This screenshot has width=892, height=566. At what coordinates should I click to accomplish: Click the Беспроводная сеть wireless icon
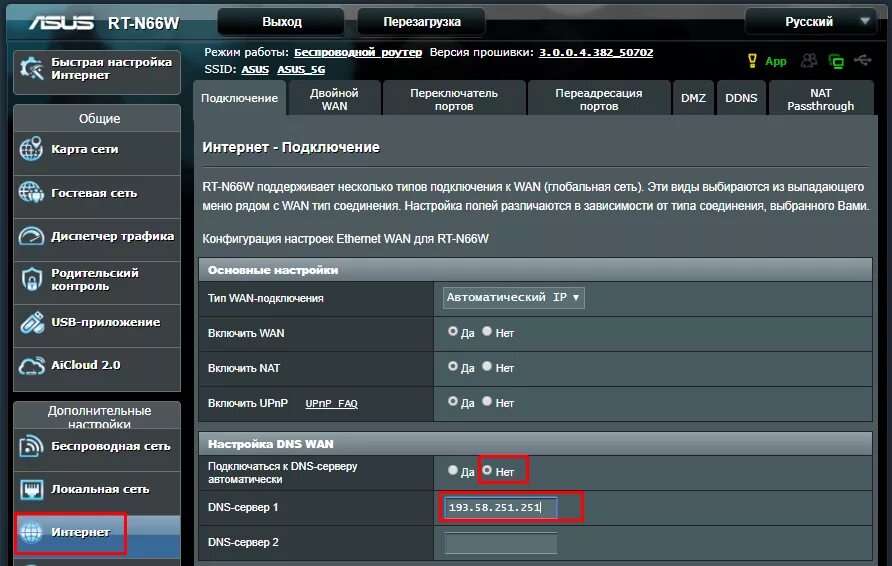pyautogui.click(x=31, y=446)
